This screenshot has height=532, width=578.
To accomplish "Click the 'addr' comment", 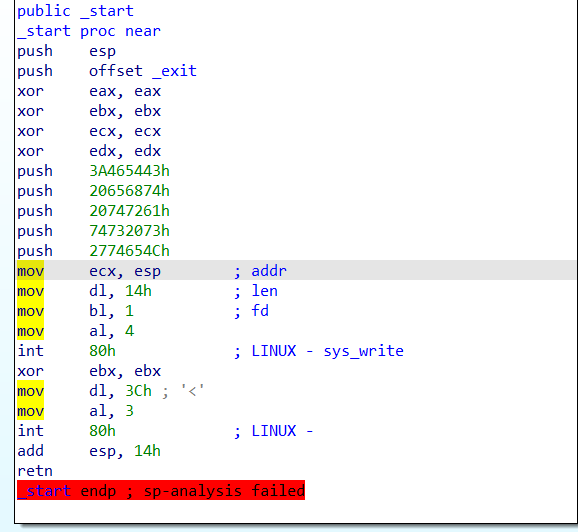I will (x=269, y=271).
